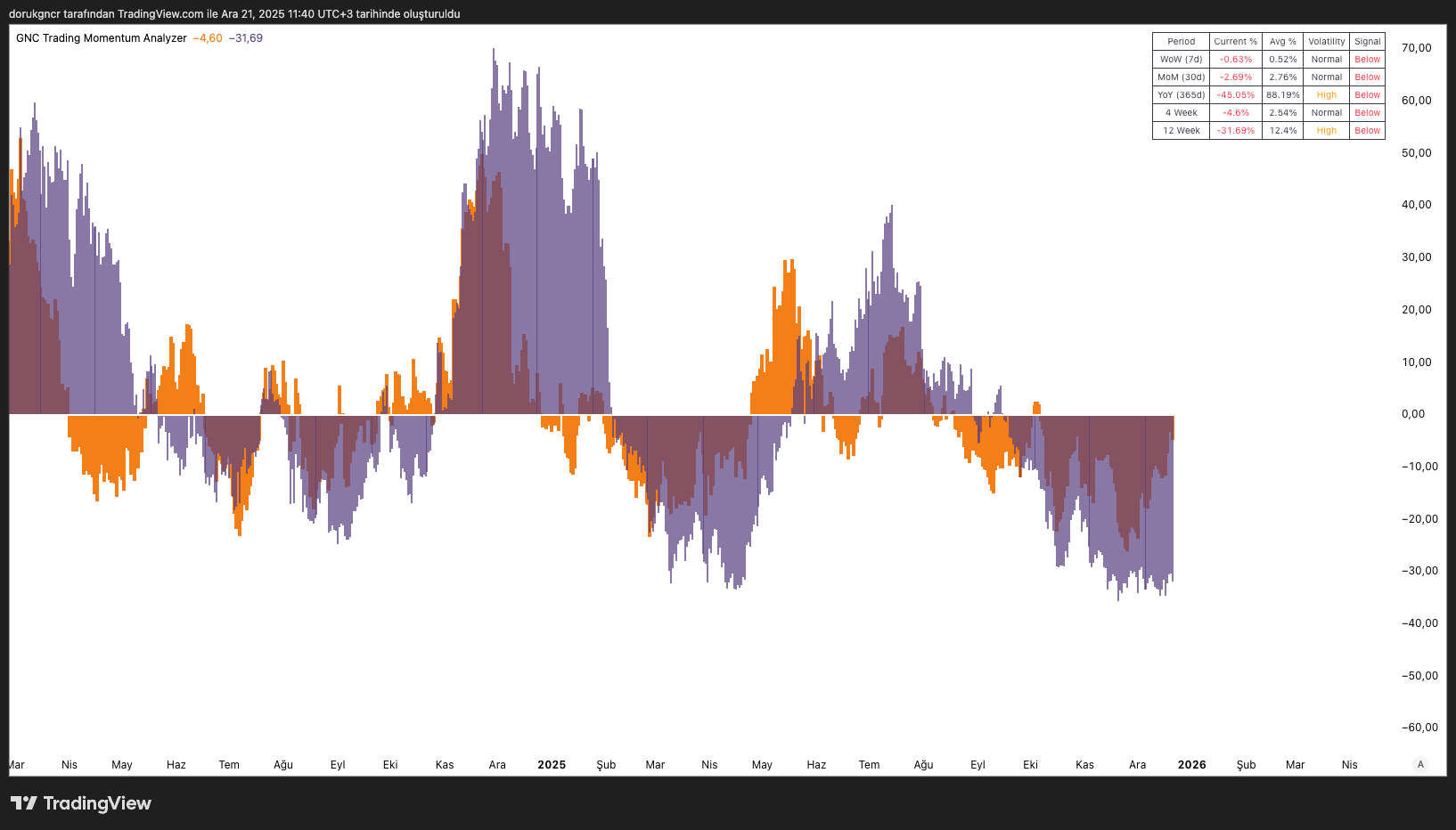1456x830 pixels.
Task: Click the 2026 year label on time axis
Action: (x=1191, y=765)
